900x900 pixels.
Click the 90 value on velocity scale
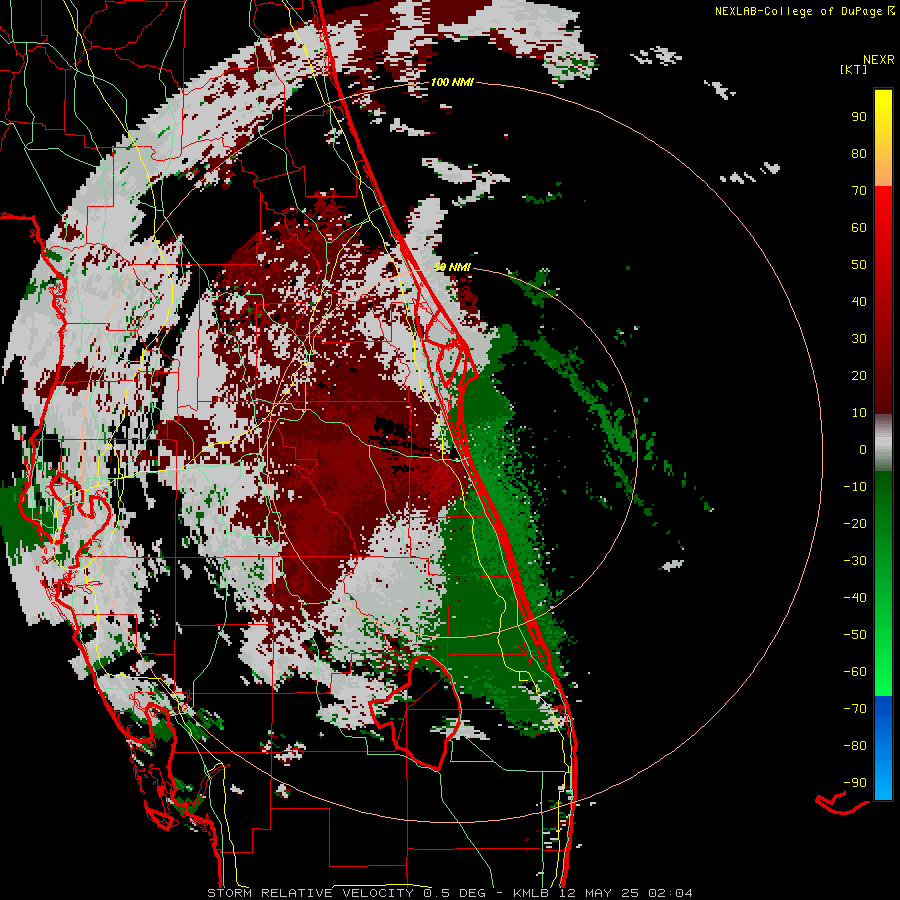pyautogui.click(x=859, y=117)
